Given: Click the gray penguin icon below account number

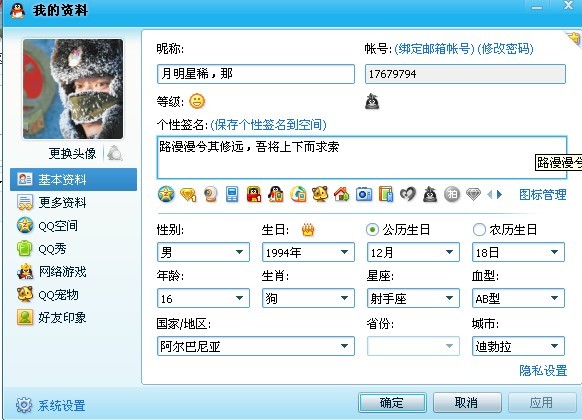Looking at the screenshot, I should (372, 102).
